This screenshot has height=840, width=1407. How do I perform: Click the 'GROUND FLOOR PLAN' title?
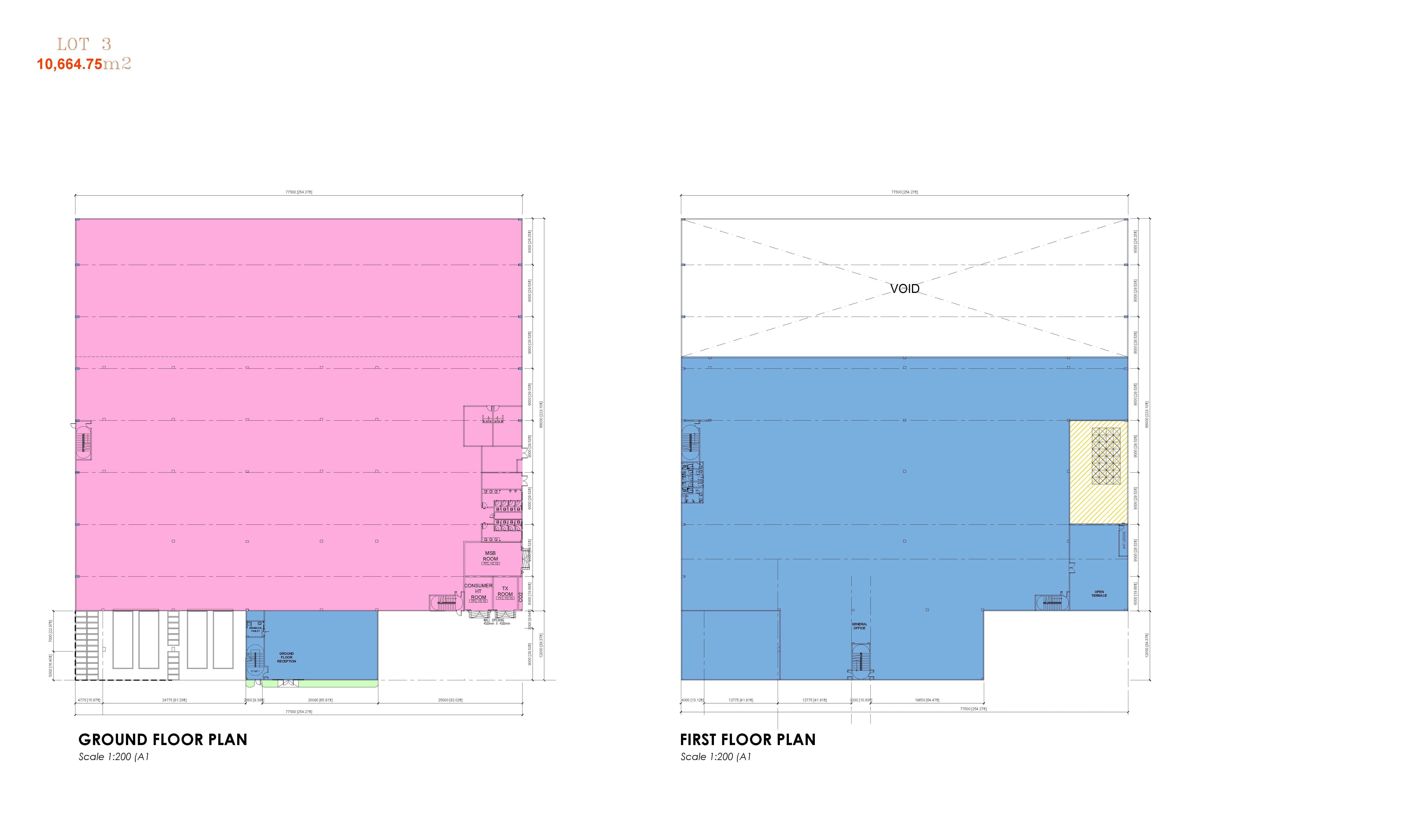click(163, 740)
